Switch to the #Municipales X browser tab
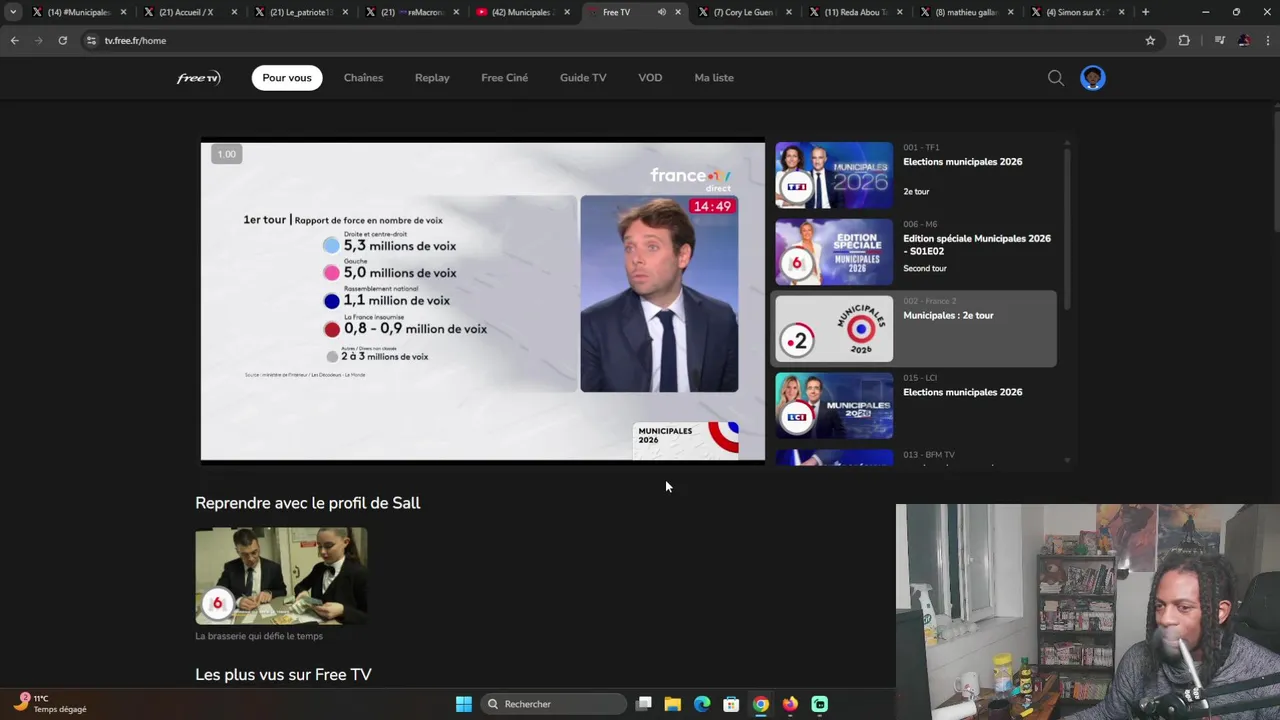Screen dimensions: 1280x720 point(80,12)
